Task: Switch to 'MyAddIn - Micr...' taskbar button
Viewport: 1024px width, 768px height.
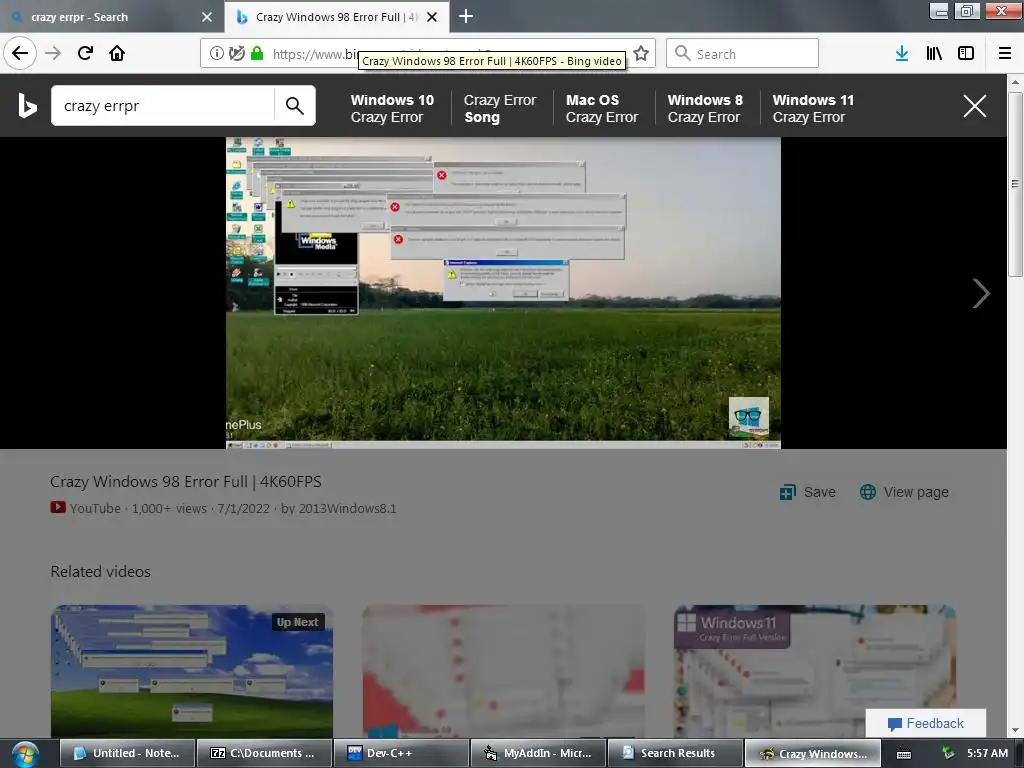Action: (539, 754)
